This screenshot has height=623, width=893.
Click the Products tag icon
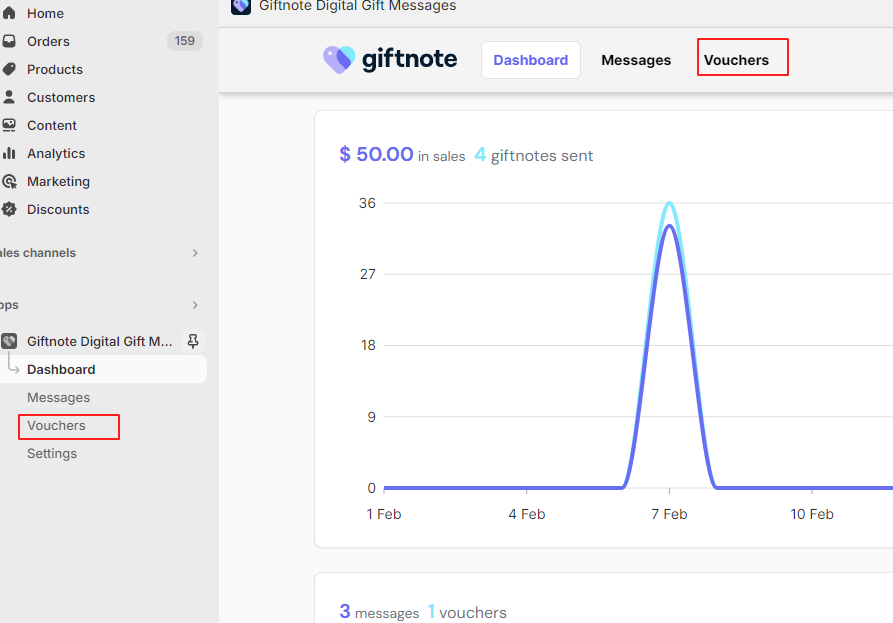[9, 69]
